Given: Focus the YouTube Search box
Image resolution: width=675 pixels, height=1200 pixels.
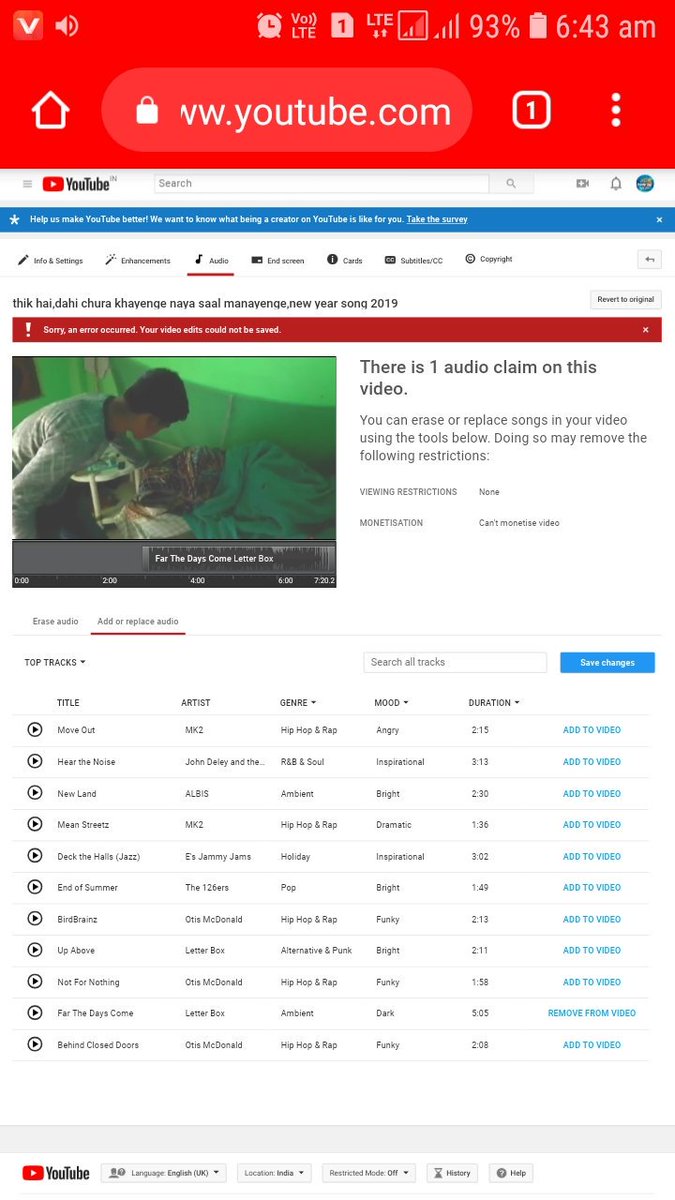Looking at the screenshot, I should (321, 184).
